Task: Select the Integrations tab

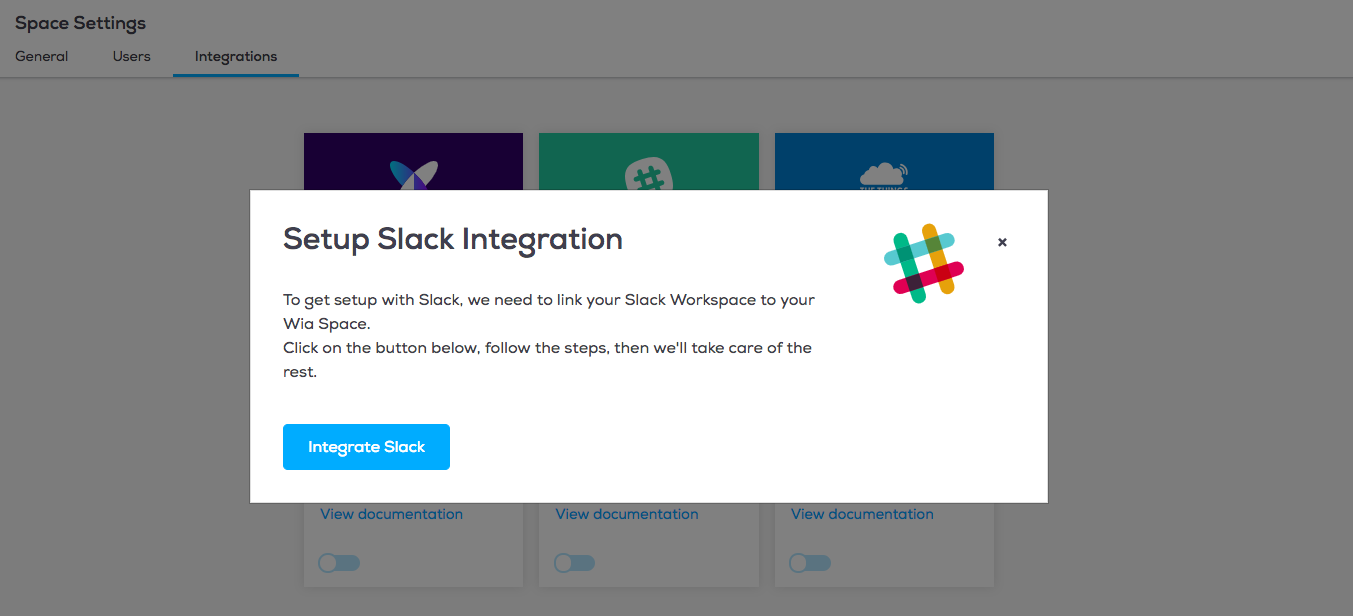Action: (x=236, y=56)
